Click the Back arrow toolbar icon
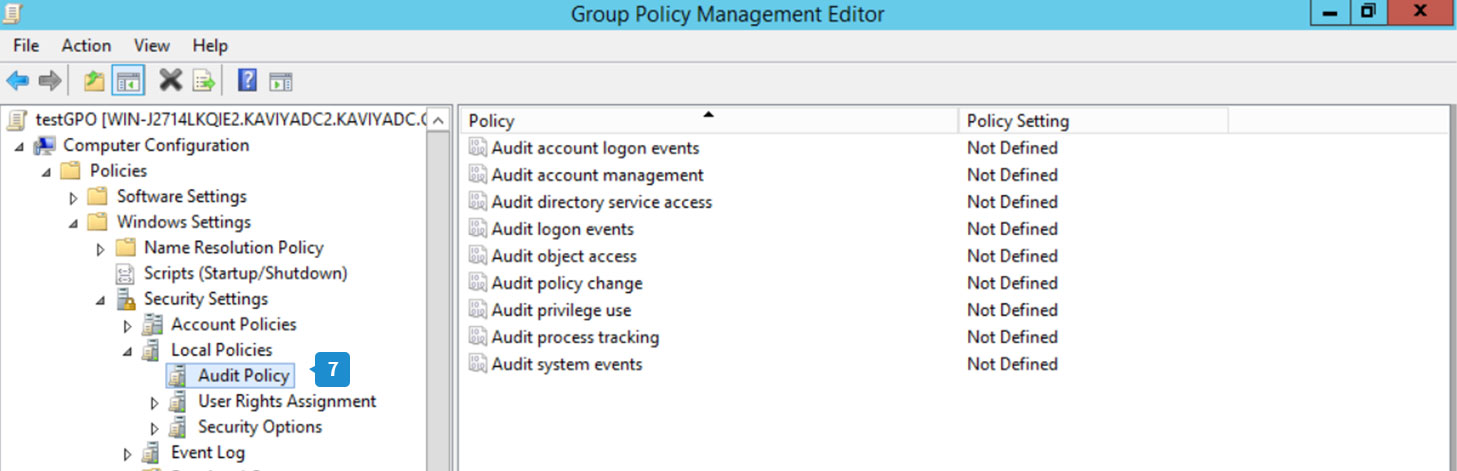 17,81
